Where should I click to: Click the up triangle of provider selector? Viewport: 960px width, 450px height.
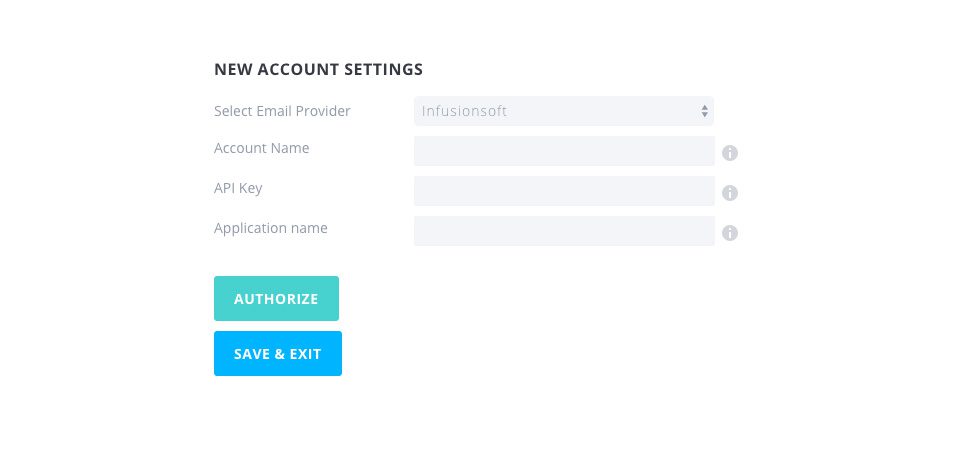coord(704,107)
